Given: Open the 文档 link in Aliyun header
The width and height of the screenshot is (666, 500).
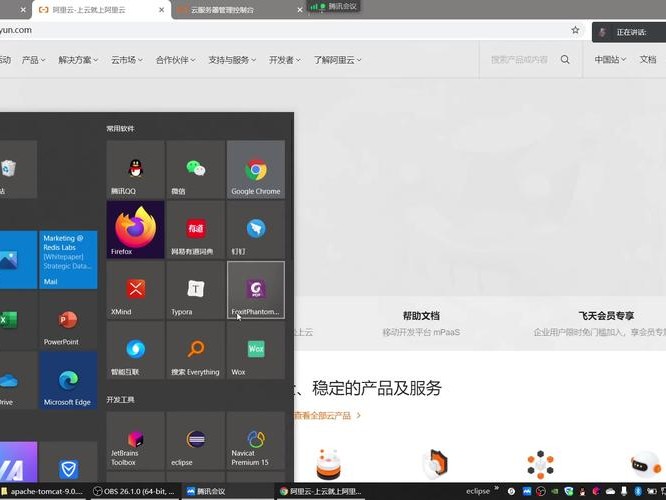Looking at the screenshot, I should coord(648,59).
